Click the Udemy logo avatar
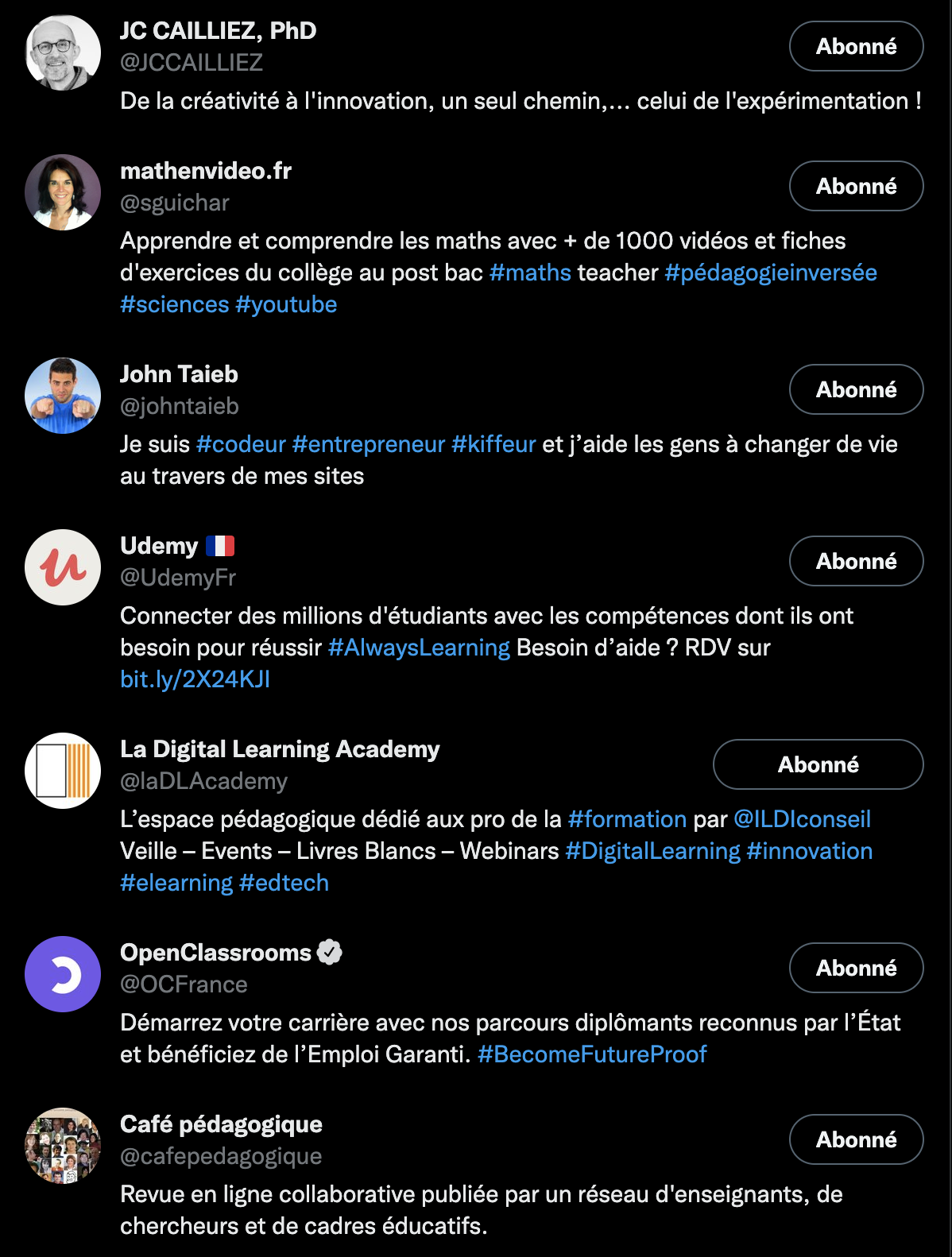Screen dimensions: 952x1257 [x=63, y=567]
